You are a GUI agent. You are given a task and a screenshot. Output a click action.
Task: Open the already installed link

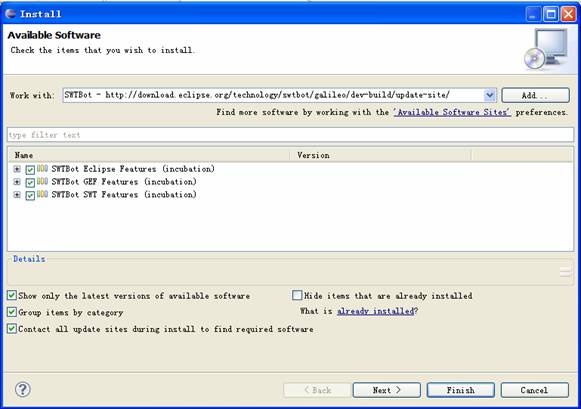point(375,311)
